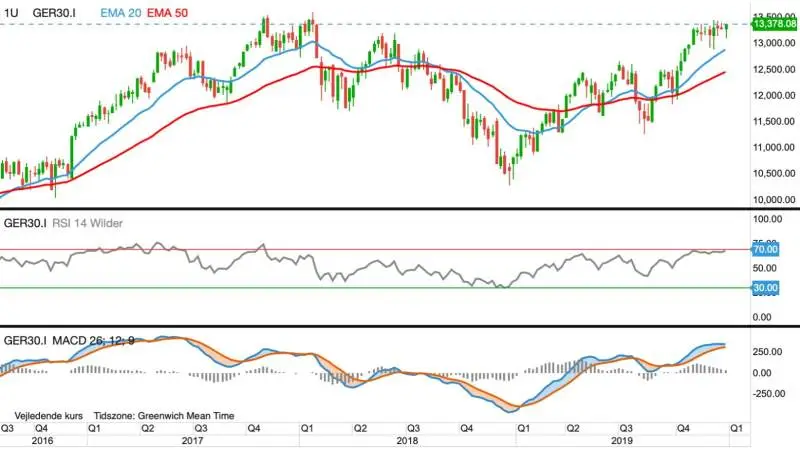Image resolution: width=800 pixels, height=450 pixels.
Task: Click the Vejledende kurs label
Action: [x=48, y=416]
